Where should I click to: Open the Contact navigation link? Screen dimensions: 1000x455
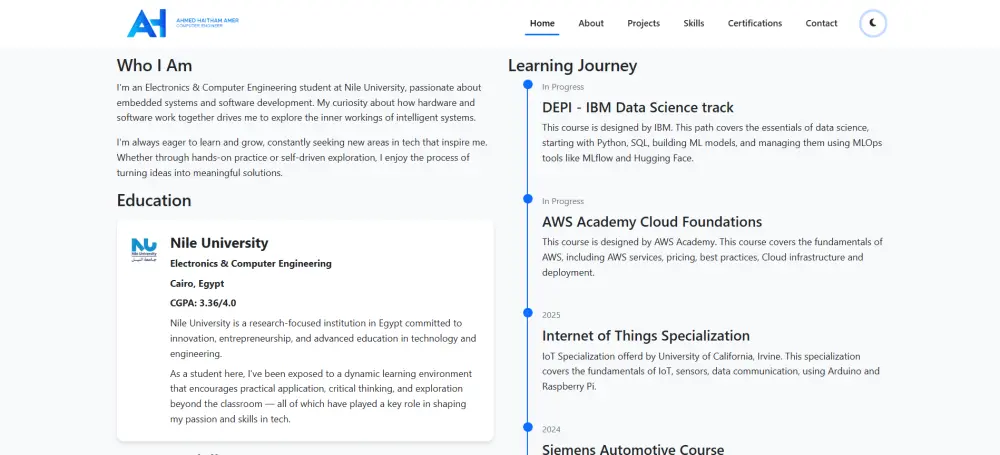821,23
